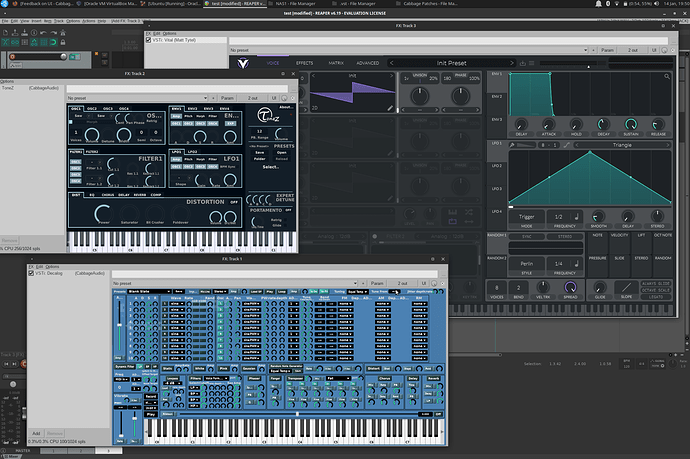Click the Redo icon in REAPER toolbar
The image size is (690, 459).
[x=53, y=33]
